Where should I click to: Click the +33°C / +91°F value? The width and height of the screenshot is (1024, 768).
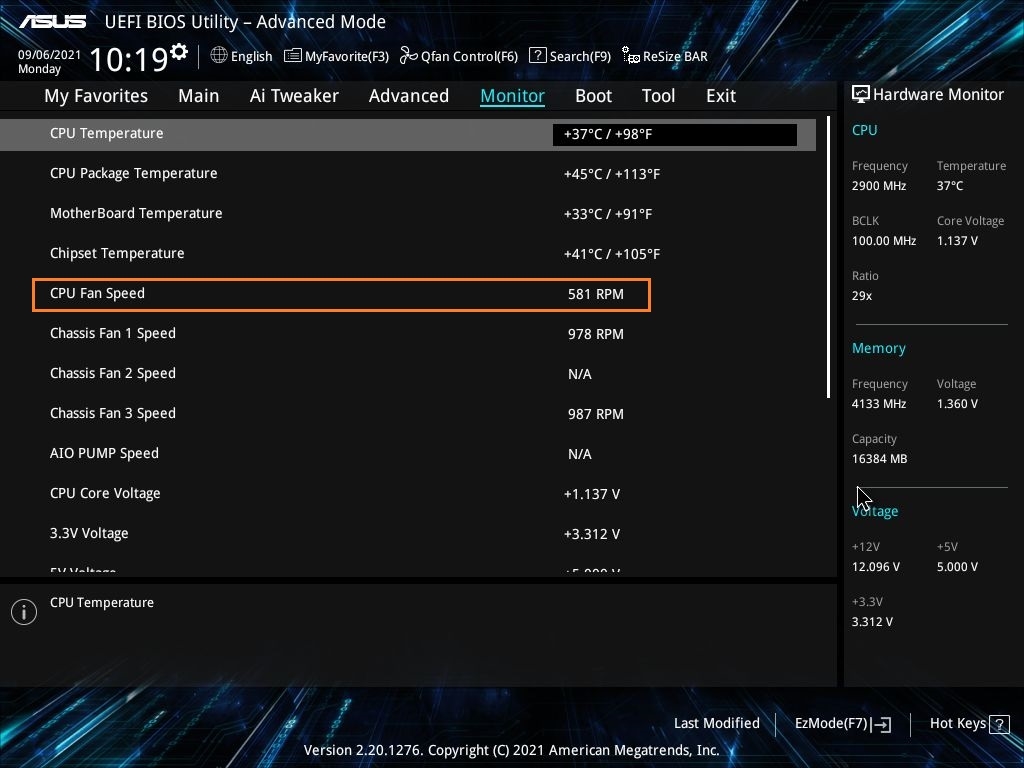[x=608, y=214]
